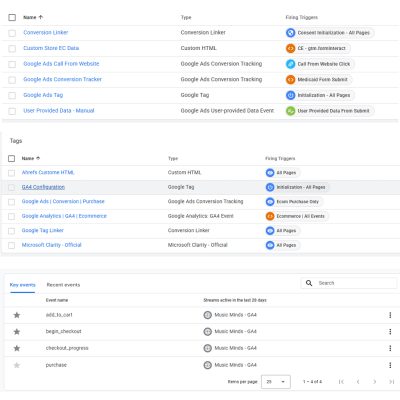Image resolution: width=400 pixels, height=400 pixels.
Task: Open the Microsoft Clarity - Official tag link
Action: pyautogui.click(x=52, y=245)
